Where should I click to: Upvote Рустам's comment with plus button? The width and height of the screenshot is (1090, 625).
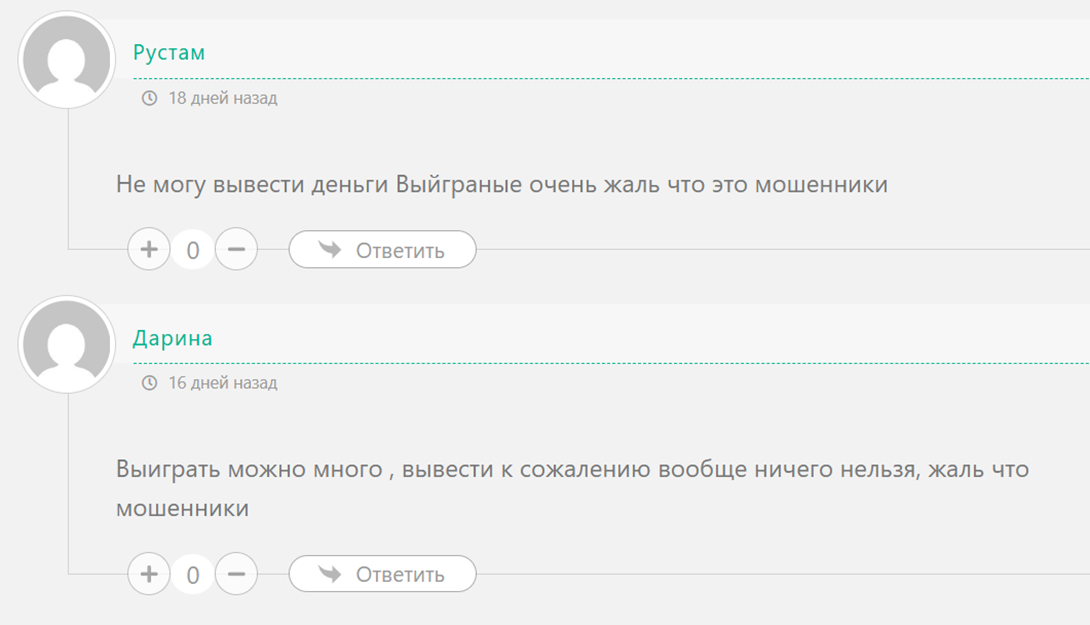pos(149,249)
